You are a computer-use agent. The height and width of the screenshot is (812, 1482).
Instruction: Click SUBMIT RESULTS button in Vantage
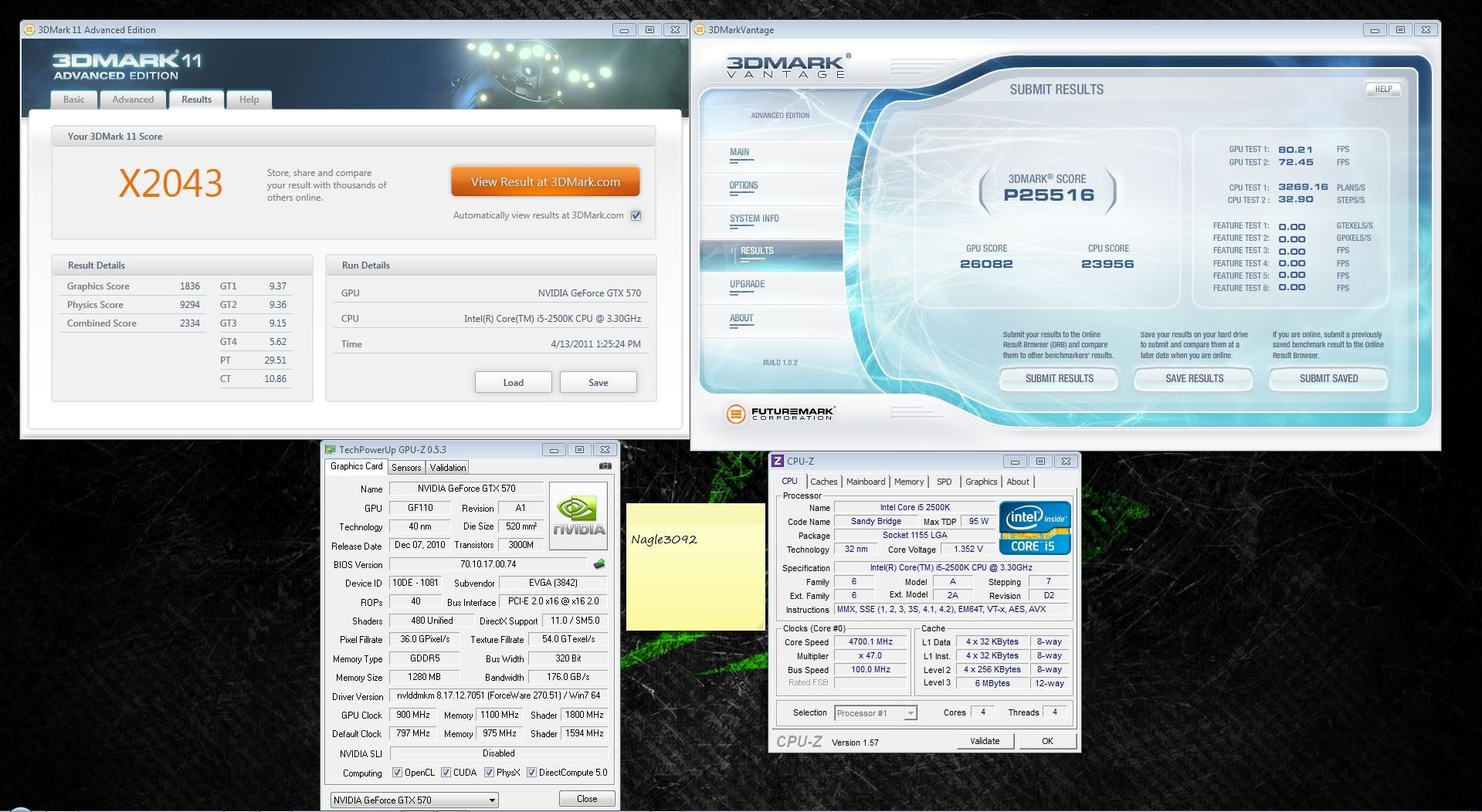coord(1059,379)
